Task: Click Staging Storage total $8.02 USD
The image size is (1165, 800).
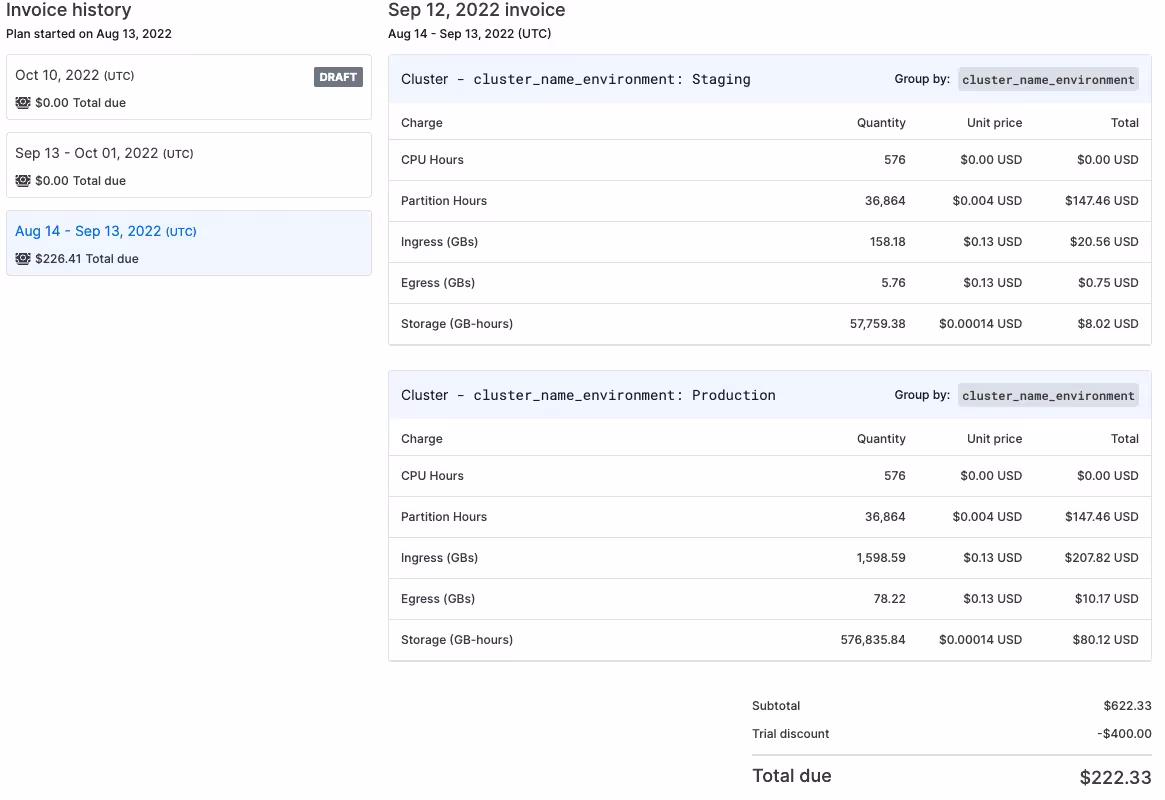Action: [x=1108, y=324]
